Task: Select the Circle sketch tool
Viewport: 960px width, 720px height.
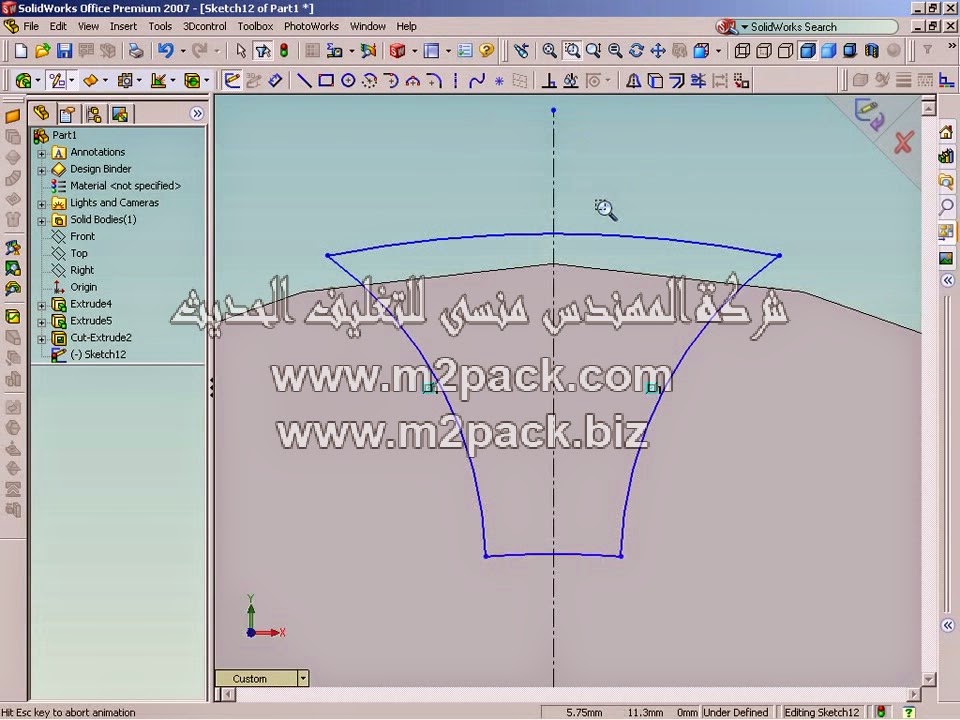Action: 348,81
